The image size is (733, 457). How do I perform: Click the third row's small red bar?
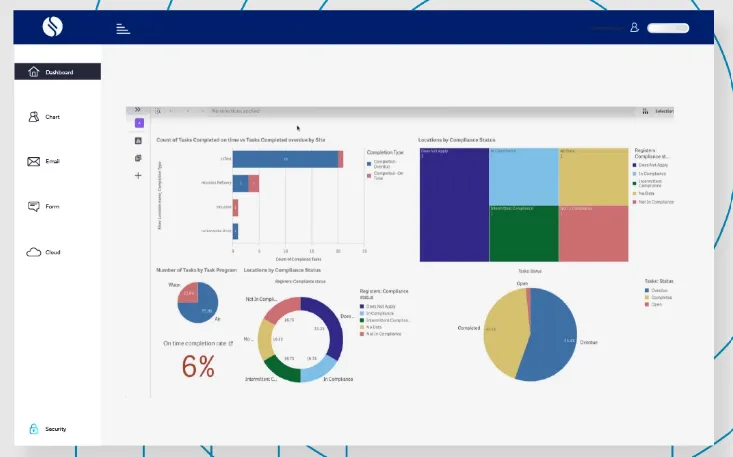pyautogui.click(x=236, y=208)
